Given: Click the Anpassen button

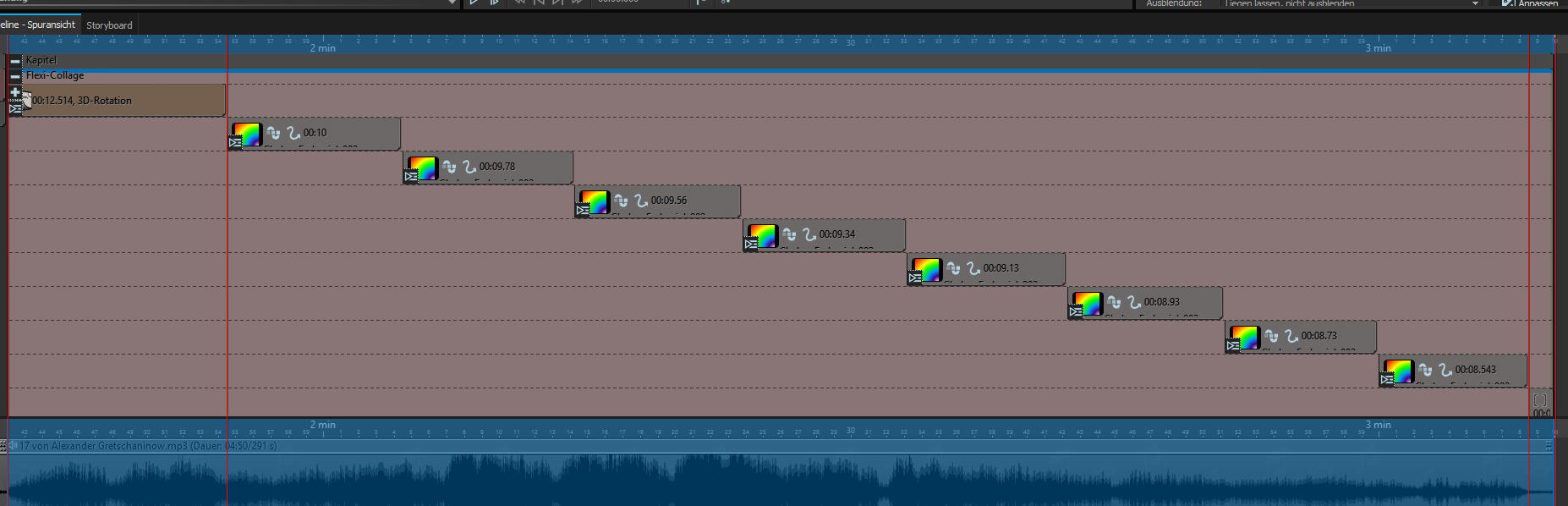Looking at the screenshot, I should [x=1531, y=3].
